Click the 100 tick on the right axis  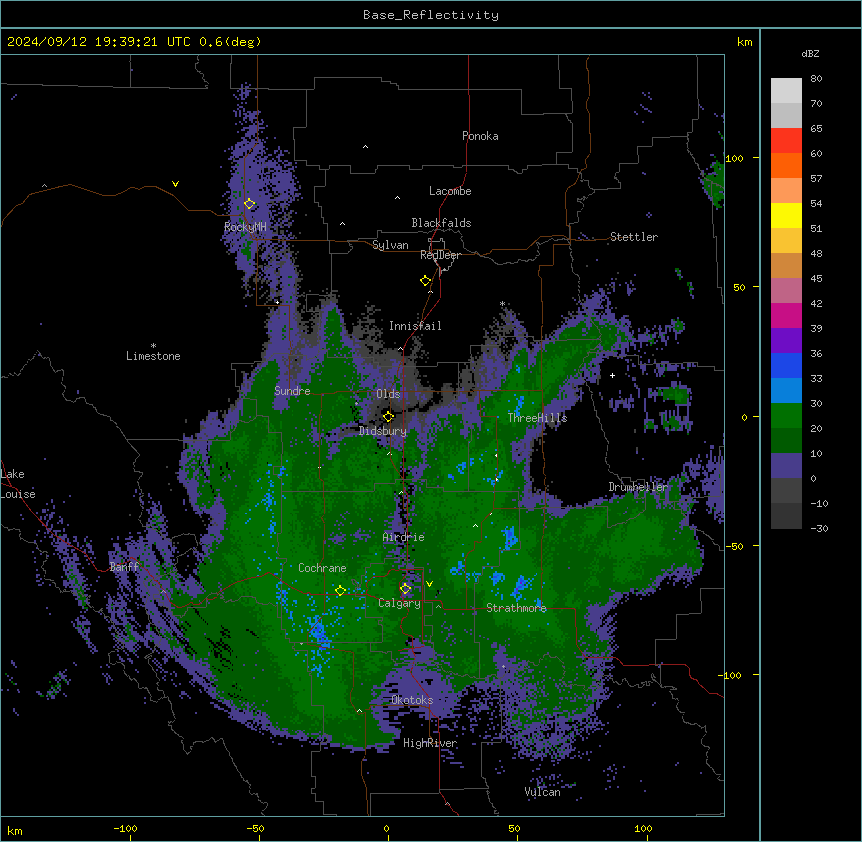734,158
